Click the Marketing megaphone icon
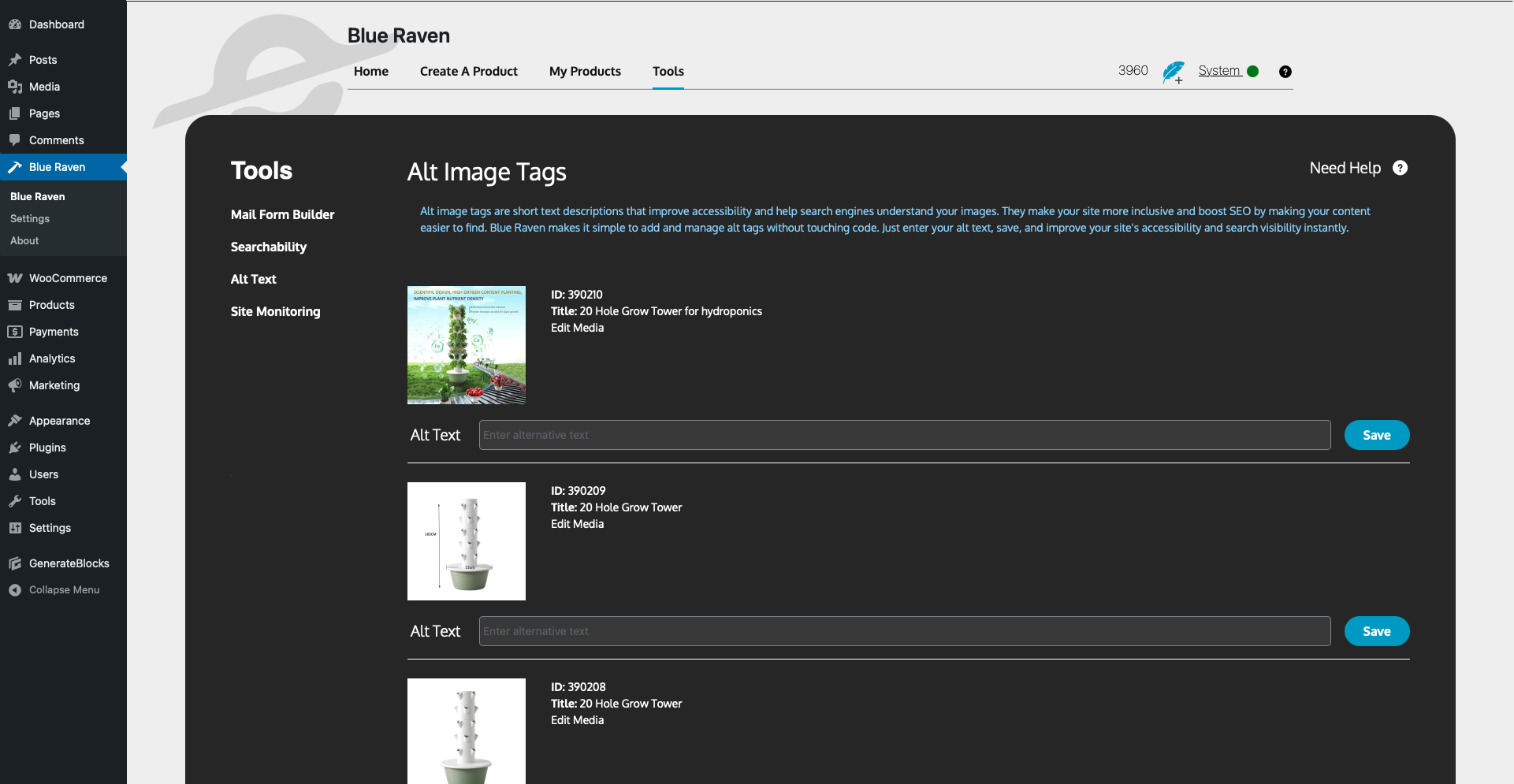The height and width of the screenshot is (784, 1514). [x=15, y=385]
